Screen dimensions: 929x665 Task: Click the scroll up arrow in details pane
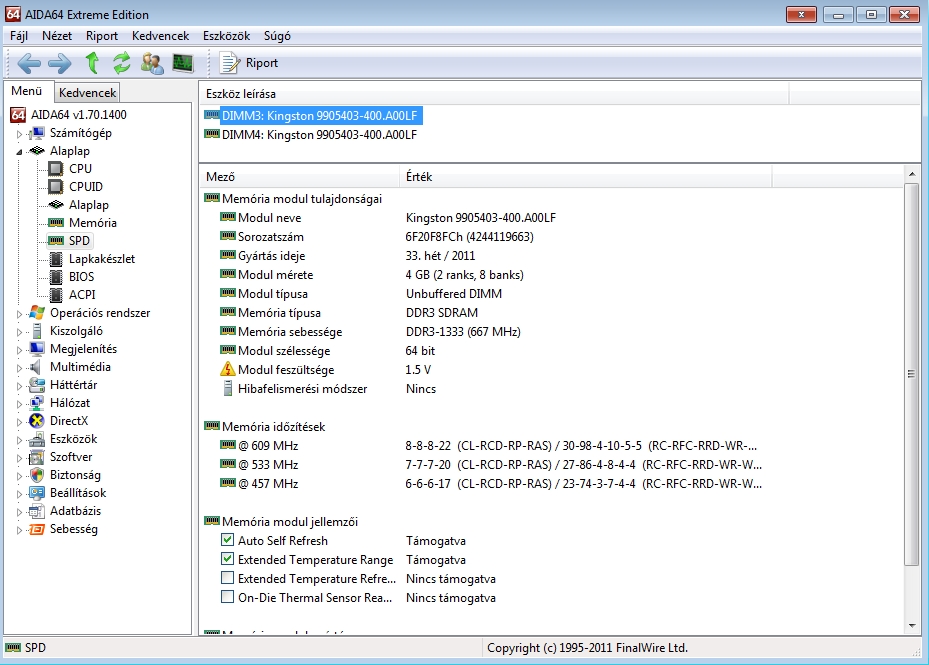[x=911, y=174]
